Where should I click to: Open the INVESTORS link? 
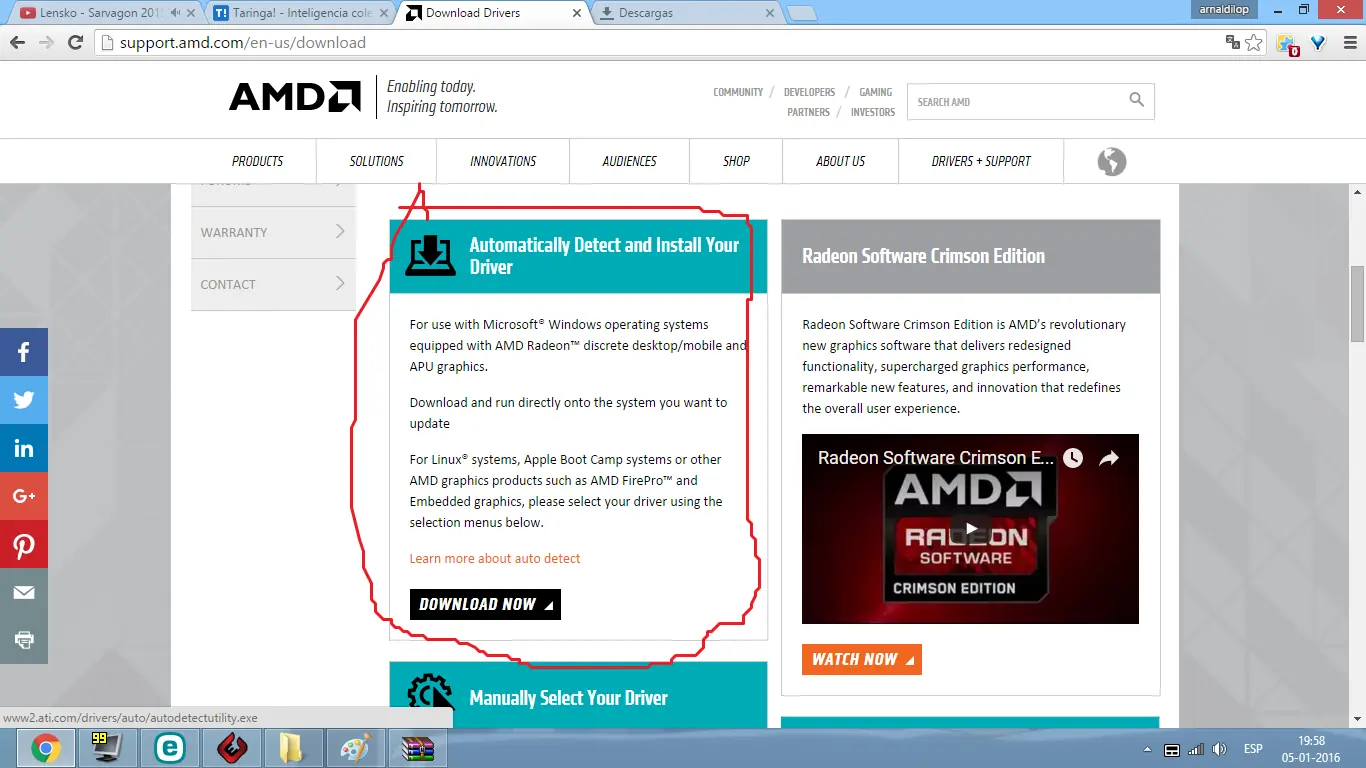pos(873,113)
